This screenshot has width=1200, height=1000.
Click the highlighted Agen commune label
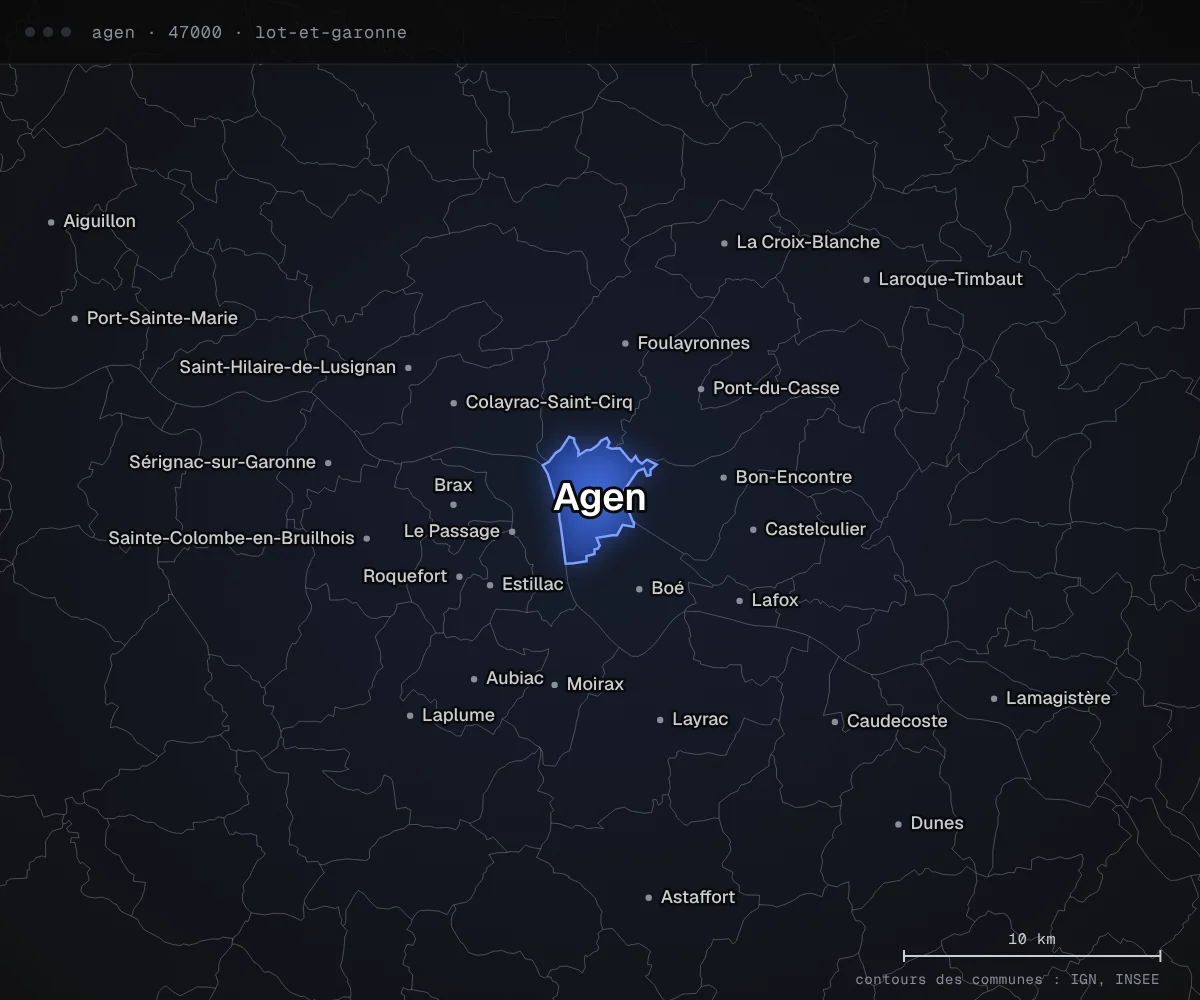click(x=600, y=498)
